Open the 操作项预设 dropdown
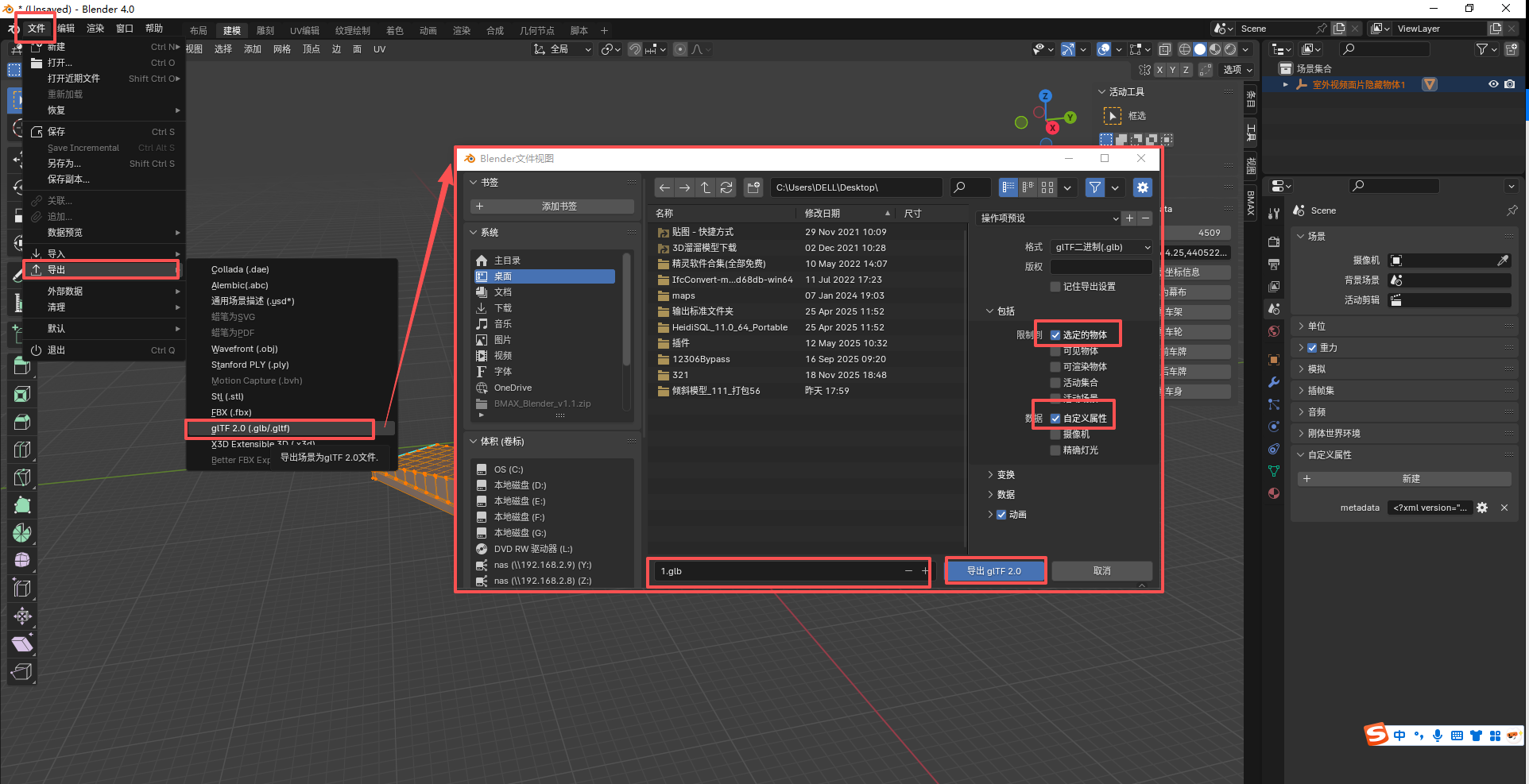This screenshot has width=1529, height=784. click(1049, 218)
